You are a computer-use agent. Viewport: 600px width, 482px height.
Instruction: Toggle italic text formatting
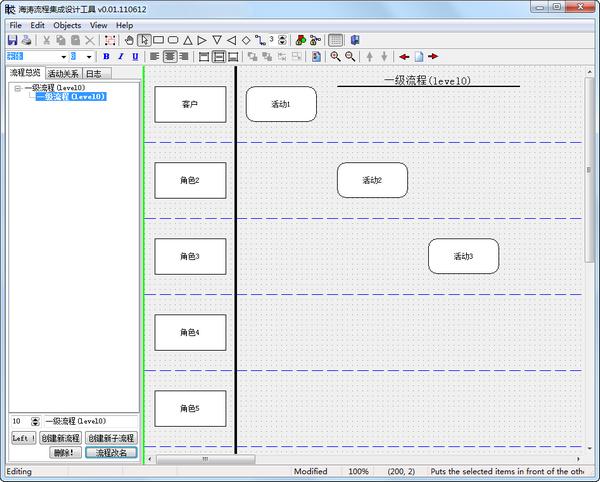(x=120, y=57)
